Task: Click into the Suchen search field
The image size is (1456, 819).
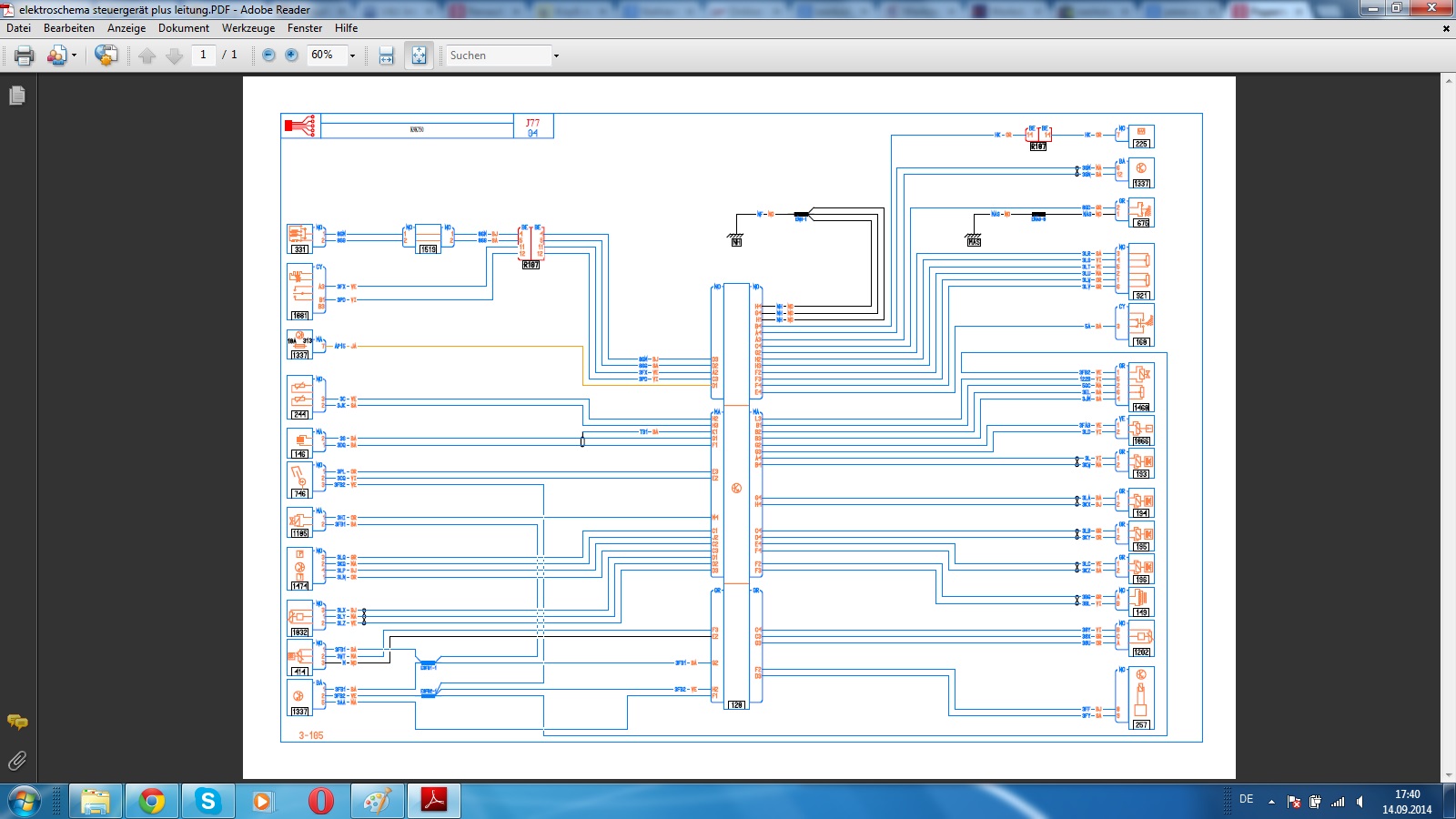Action: (499, 56)
